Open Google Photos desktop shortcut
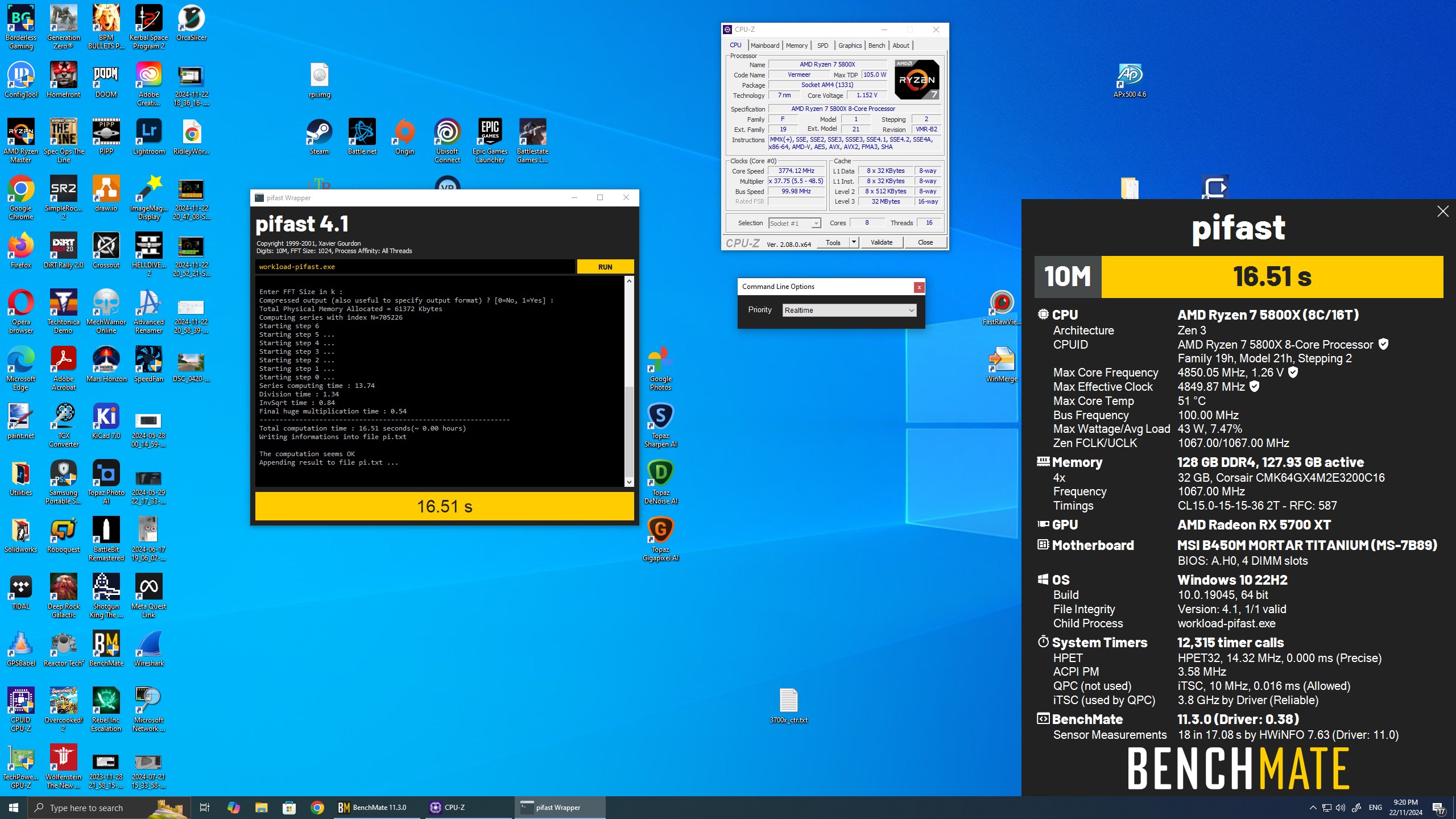 click(660, 368)
